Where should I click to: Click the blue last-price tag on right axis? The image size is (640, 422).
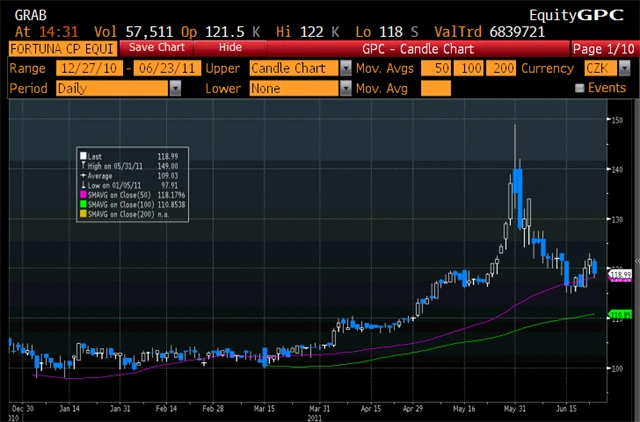620,274
